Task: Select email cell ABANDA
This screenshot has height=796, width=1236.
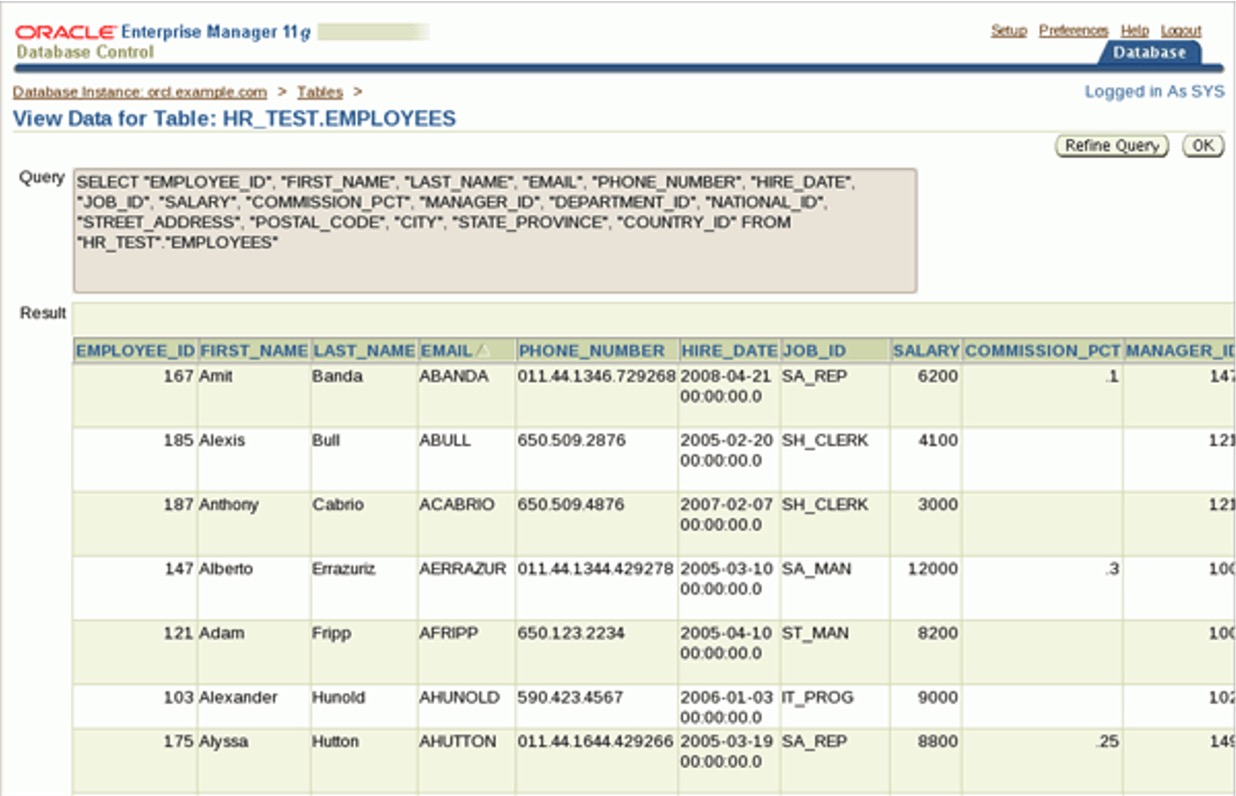Action: point(454,377)
